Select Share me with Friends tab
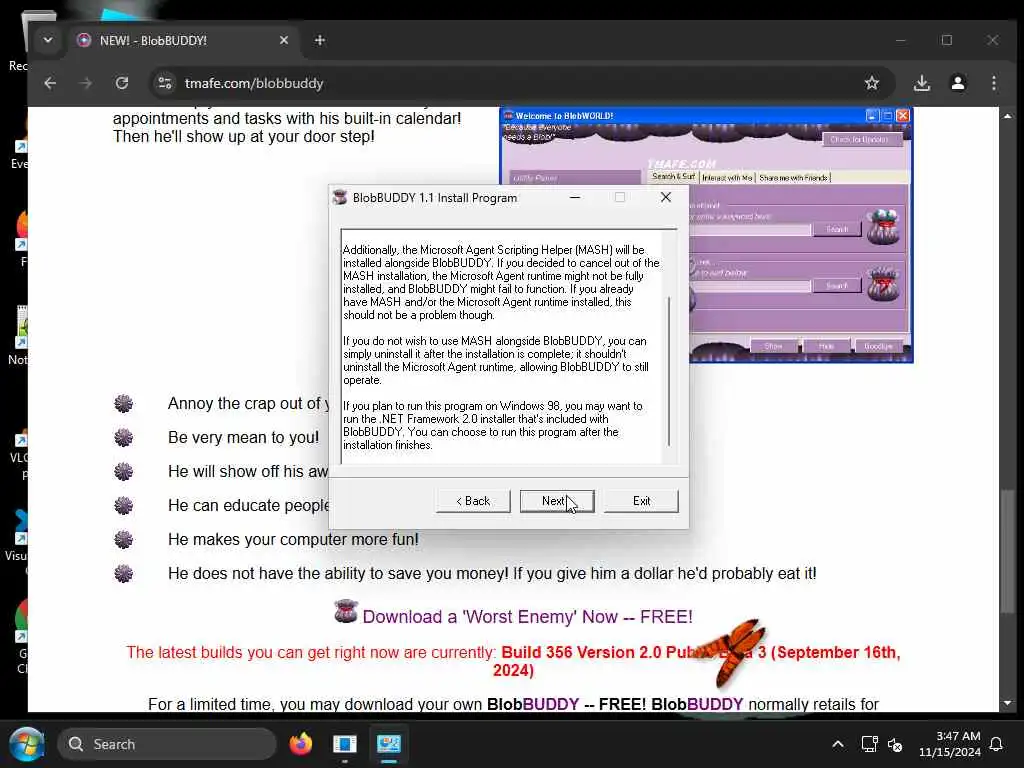 point(793,178)
